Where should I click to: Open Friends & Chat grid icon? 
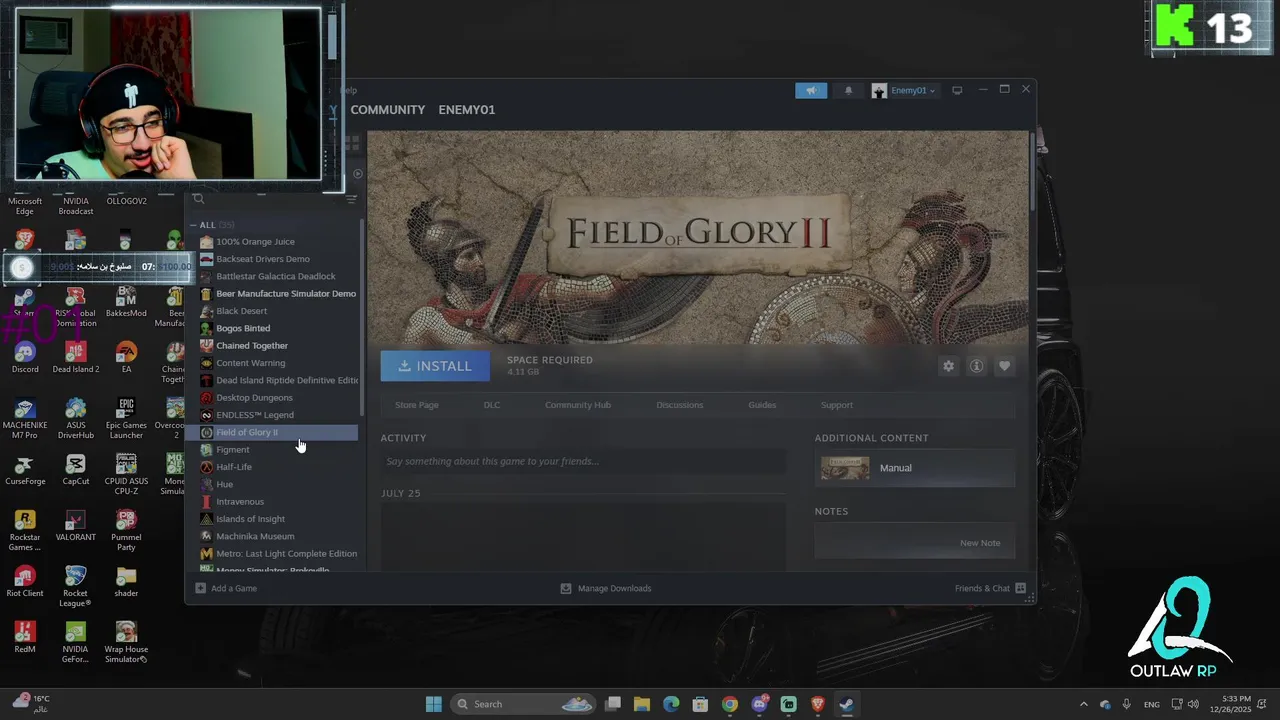(x=1020, y=588)
